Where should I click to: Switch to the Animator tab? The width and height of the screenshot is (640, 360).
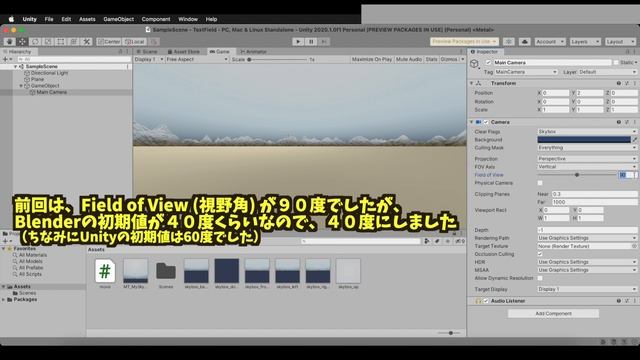tap(253, 52)
